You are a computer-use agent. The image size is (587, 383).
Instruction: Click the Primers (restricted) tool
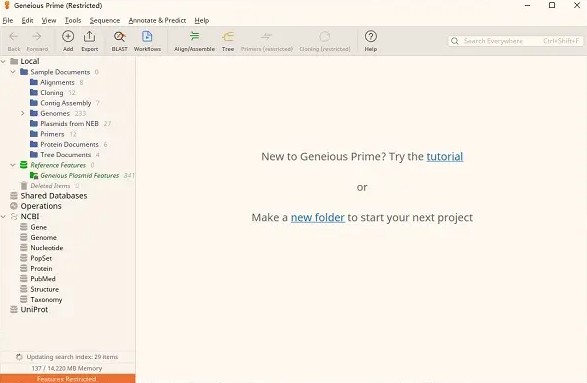[x=267, y=41]
